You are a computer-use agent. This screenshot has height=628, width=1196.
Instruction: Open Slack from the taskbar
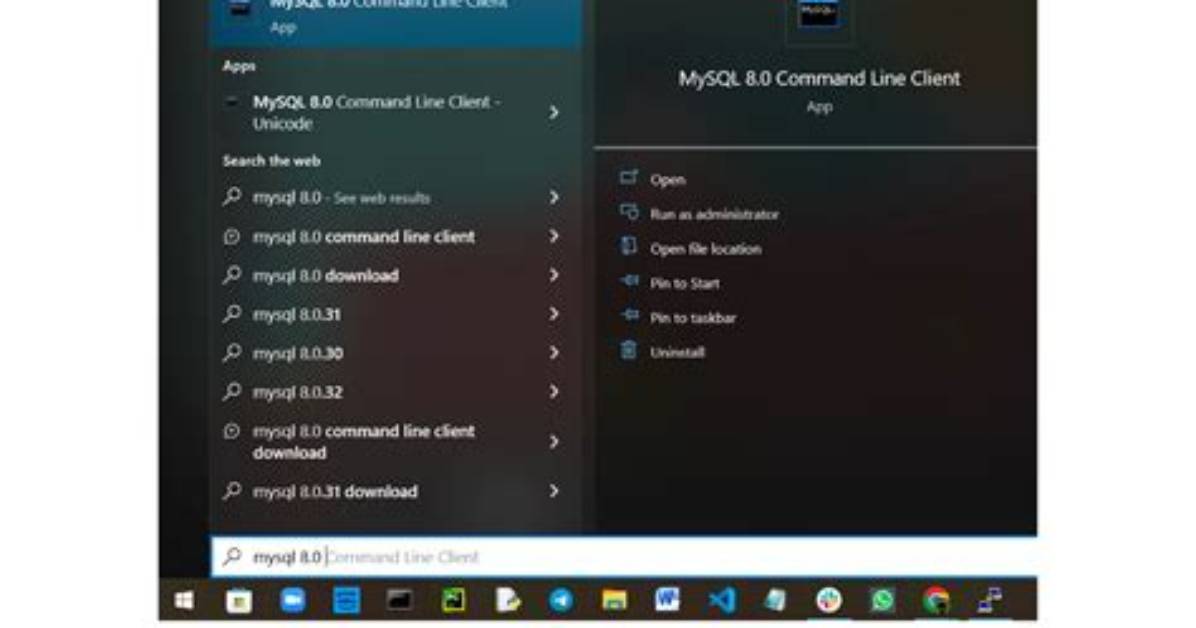829,601
